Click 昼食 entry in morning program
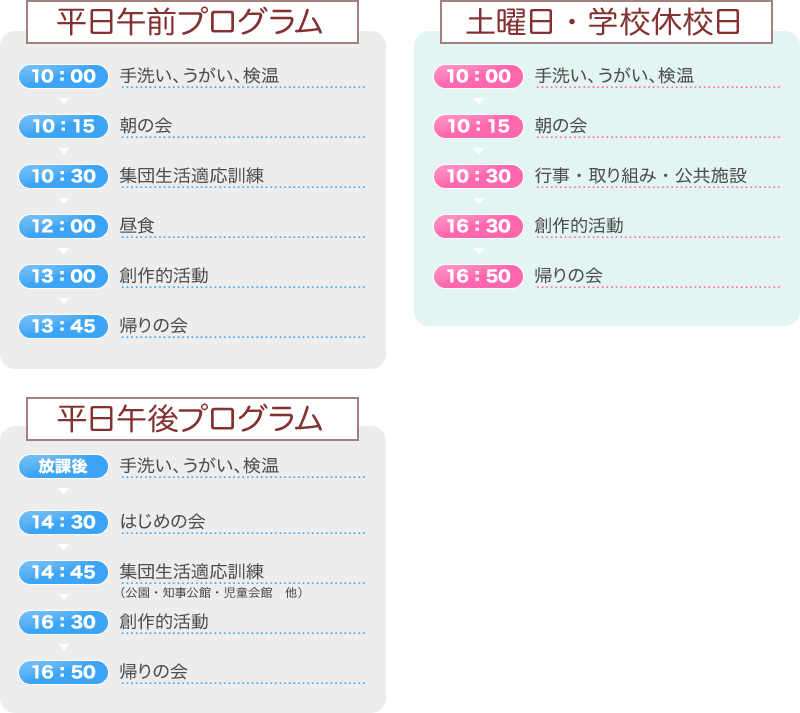Image resolution: width=800 pixels, height=713 pixels. pos(137,226)
